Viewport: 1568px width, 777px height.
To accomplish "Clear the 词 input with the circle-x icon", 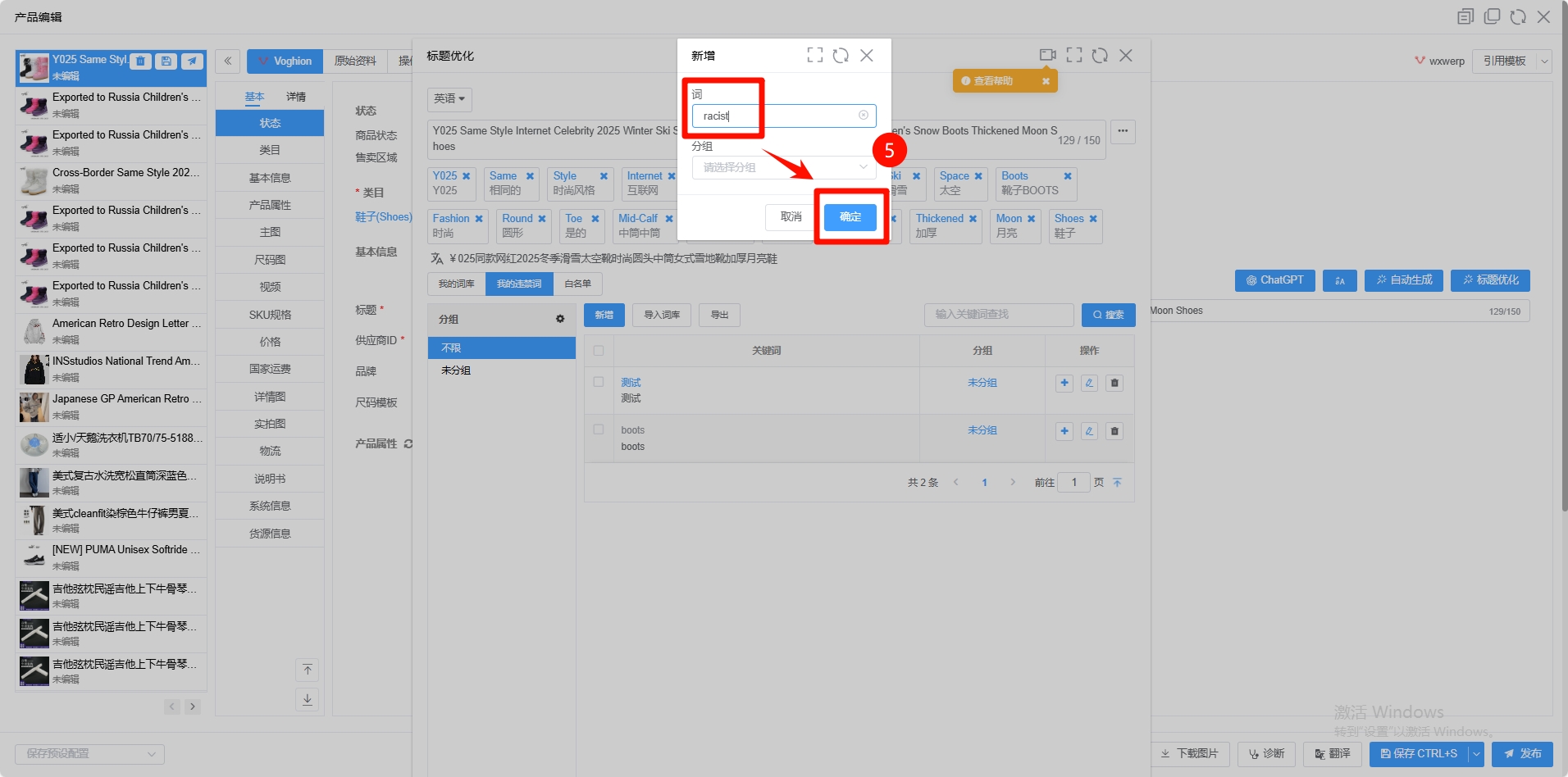I will click(x=863, y=116).
